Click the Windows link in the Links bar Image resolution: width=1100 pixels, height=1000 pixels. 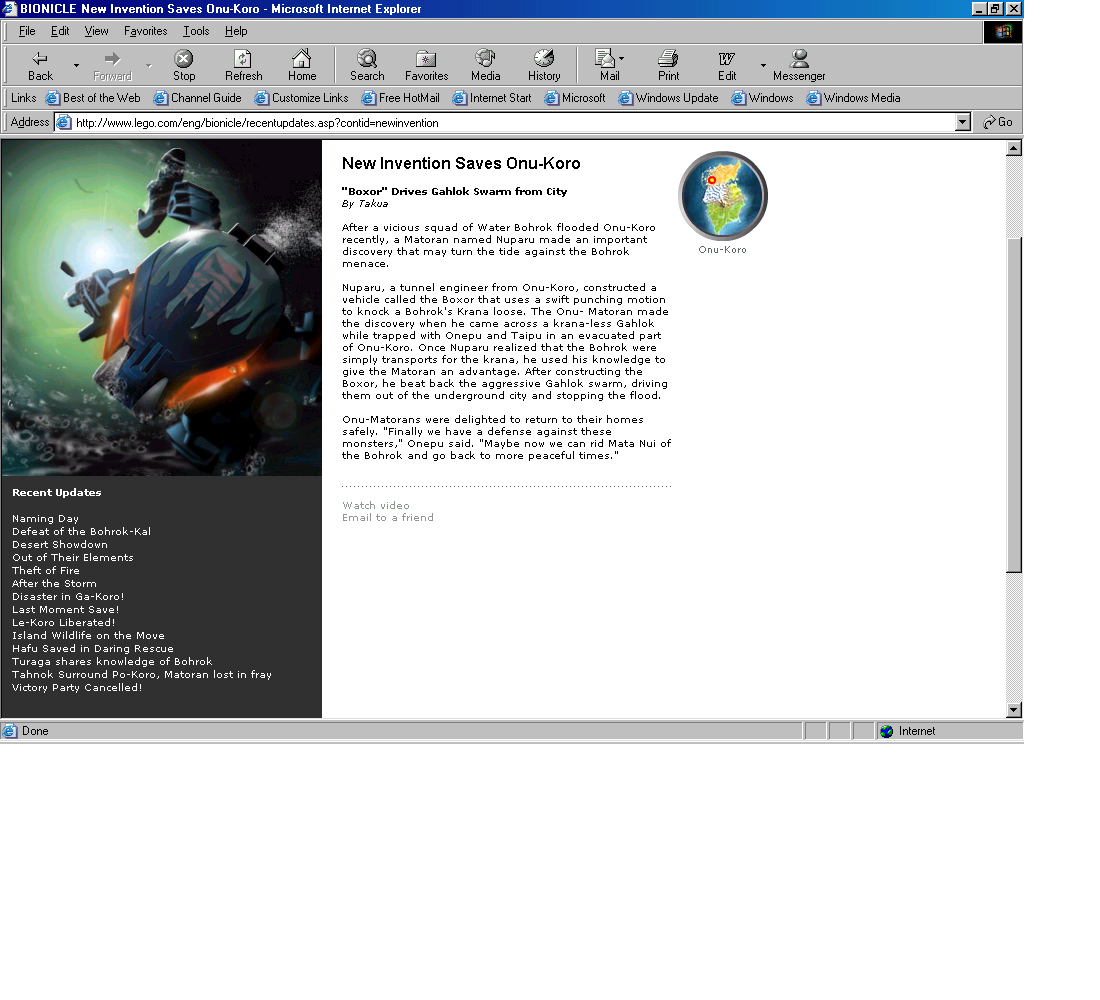pos(763,98)
